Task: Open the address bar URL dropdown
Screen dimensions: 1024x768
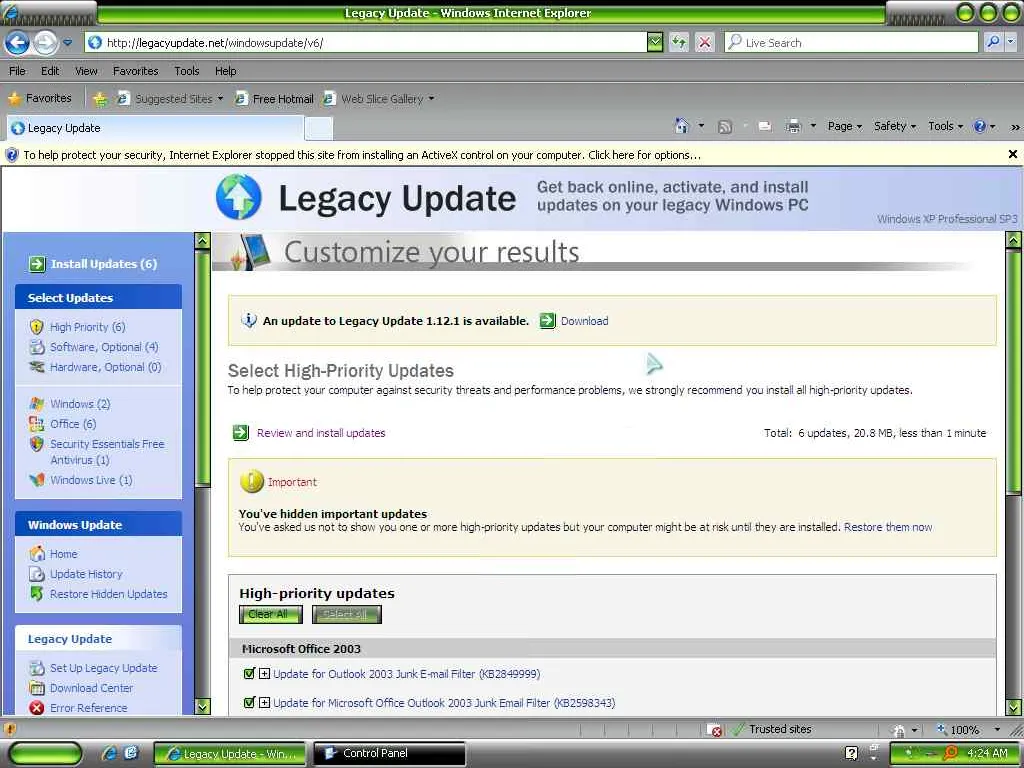Action: point(655,43)
